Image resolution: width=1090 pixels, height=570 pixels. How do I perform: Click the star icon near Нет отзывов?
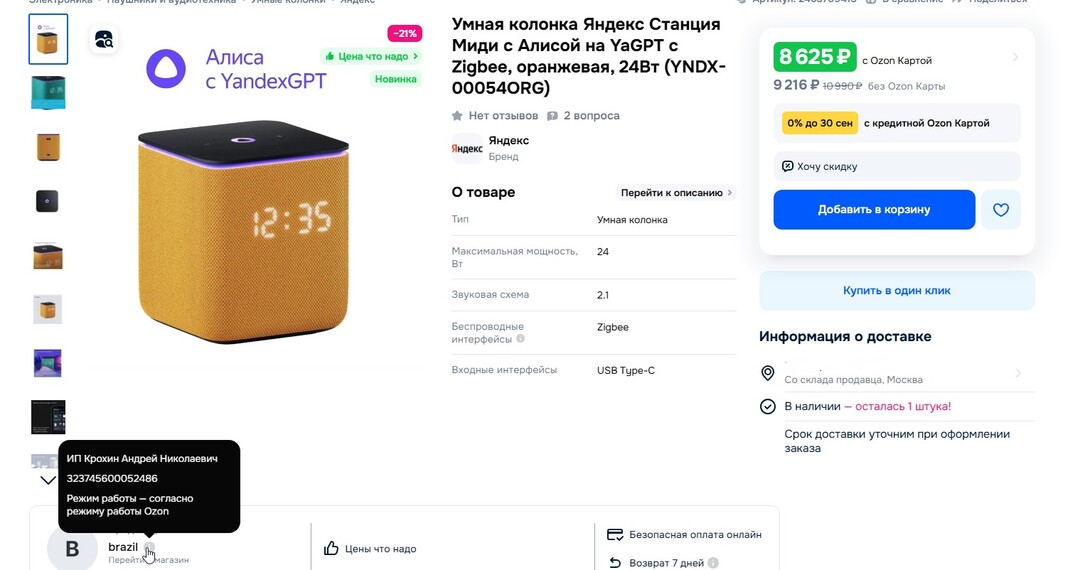tap(457, 116)
